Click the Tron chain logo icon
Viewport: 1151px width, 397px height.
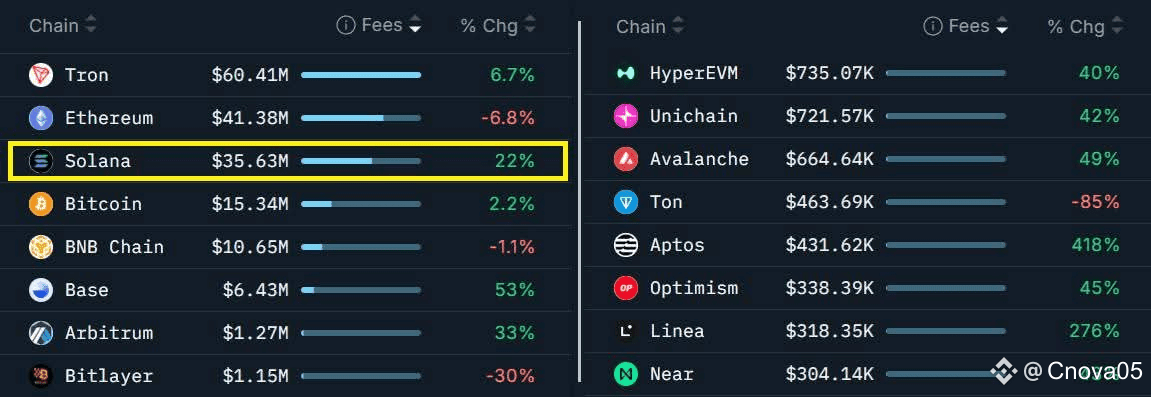40,75
